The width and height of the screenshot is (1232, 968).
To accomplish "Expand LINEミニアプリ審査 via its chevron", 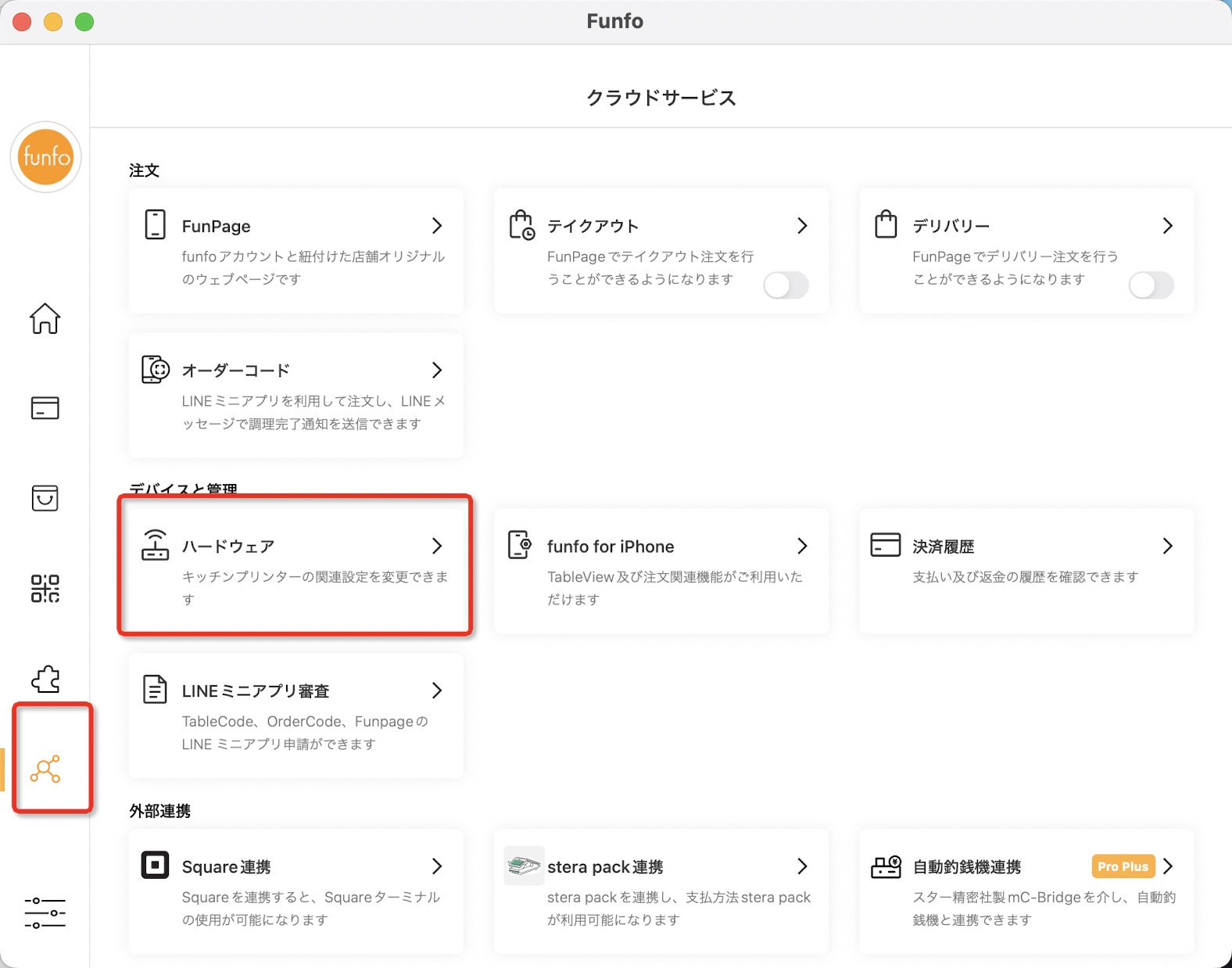I will click(437, 690).
